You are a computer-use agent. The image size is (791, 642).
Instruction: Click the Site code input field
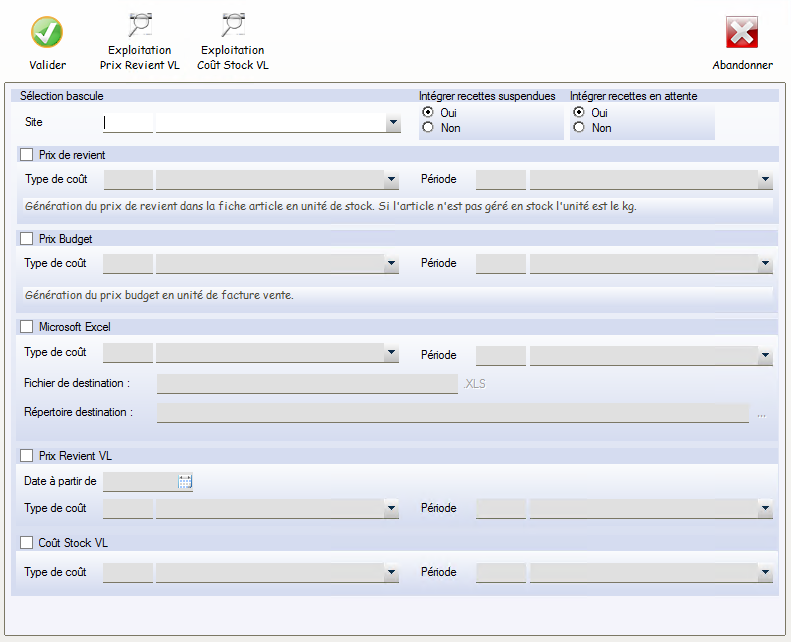click(129, 122)
